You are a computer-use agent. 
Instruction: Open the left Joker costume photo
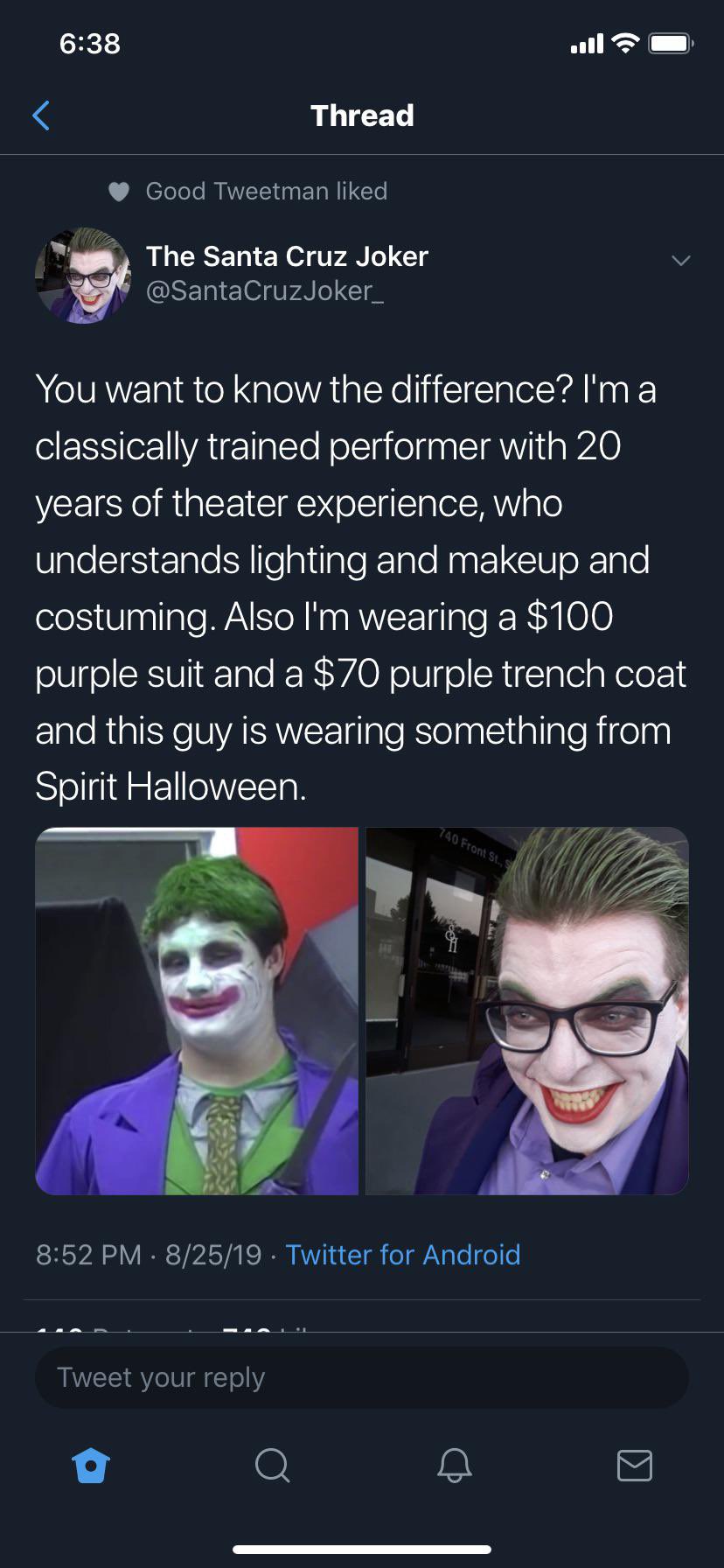coord(197,1011)
